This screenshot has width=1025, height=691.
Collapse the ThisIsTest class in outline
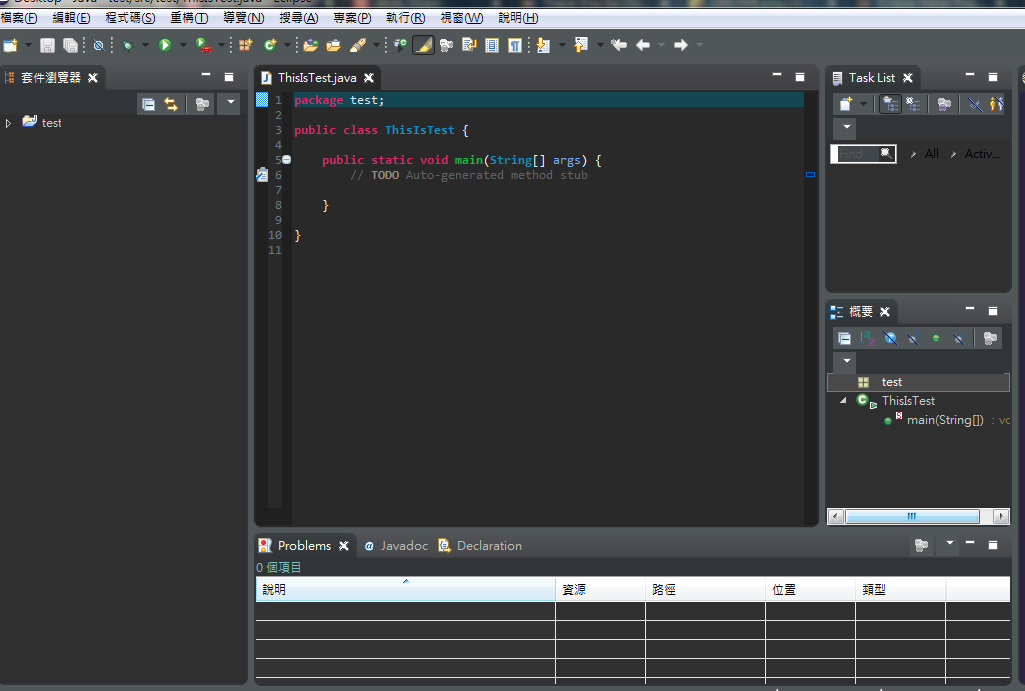point(843,401)
